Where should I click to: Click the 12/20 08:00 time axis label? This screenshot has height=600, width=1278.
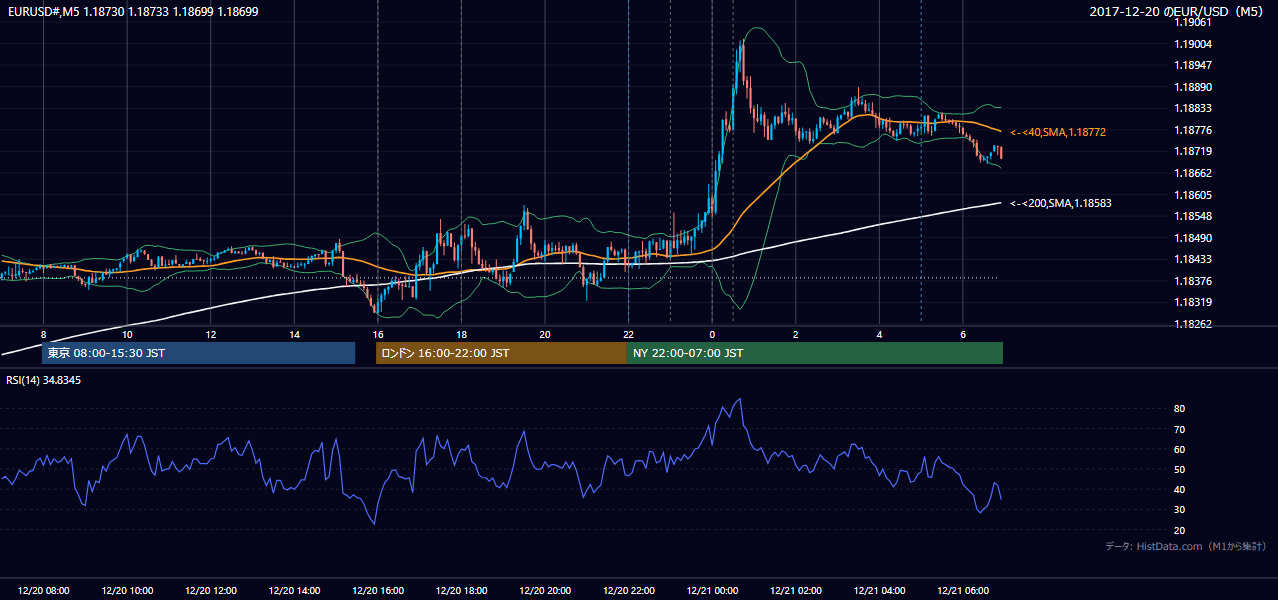(43, 591)
